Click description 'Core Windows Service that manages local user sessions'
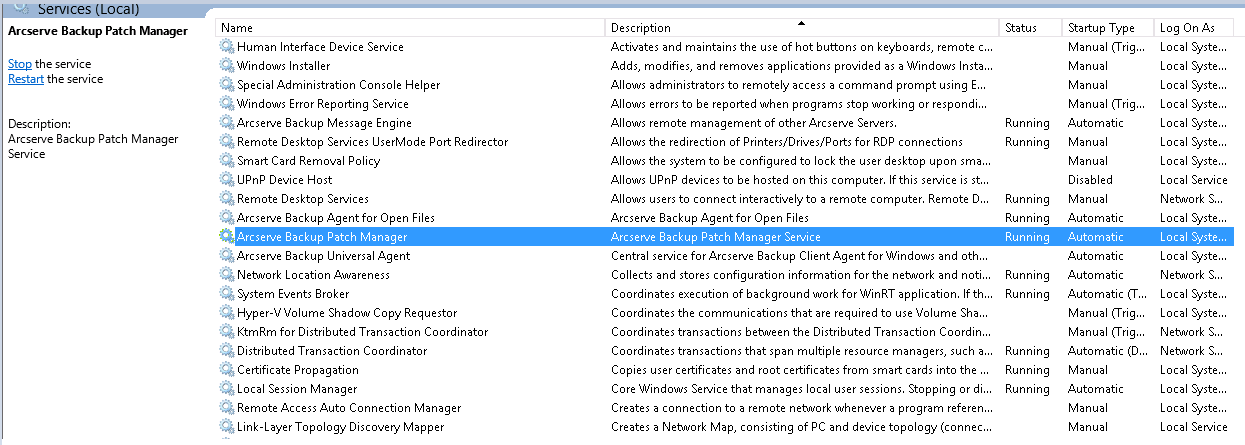 (x=802, y=389)
